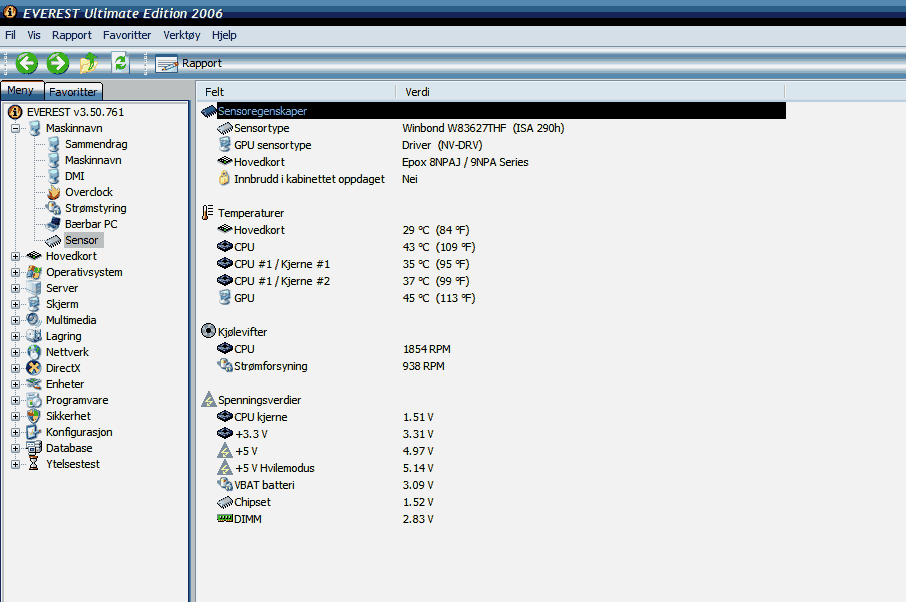Screen dimensions: 906x602
Task: Expand the Server tree branch
Action: (x=16, y=288)
